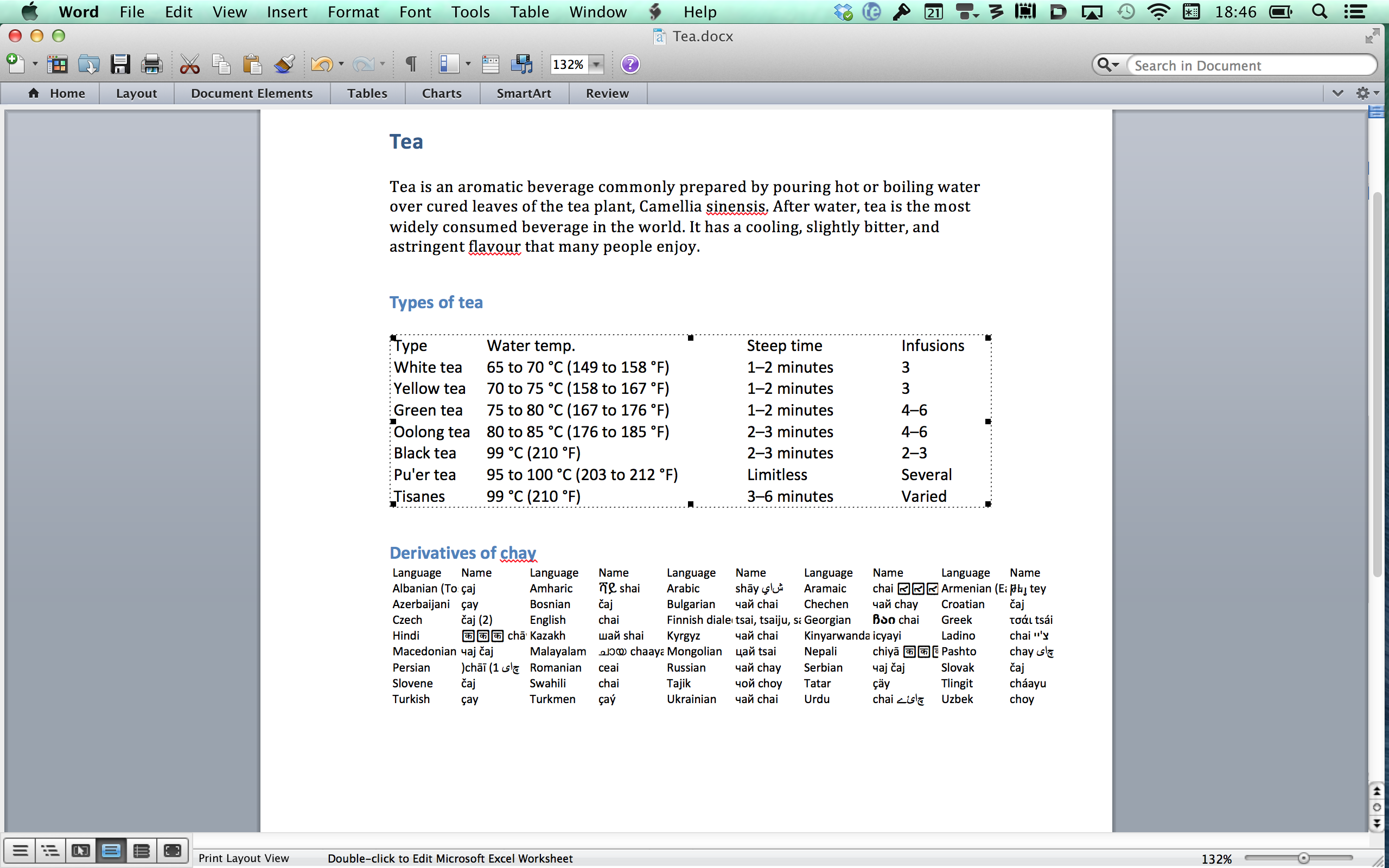Click the zoom slider knob
The image size is (1389, 868).
pyautogui.click(x=1303, y=858)
